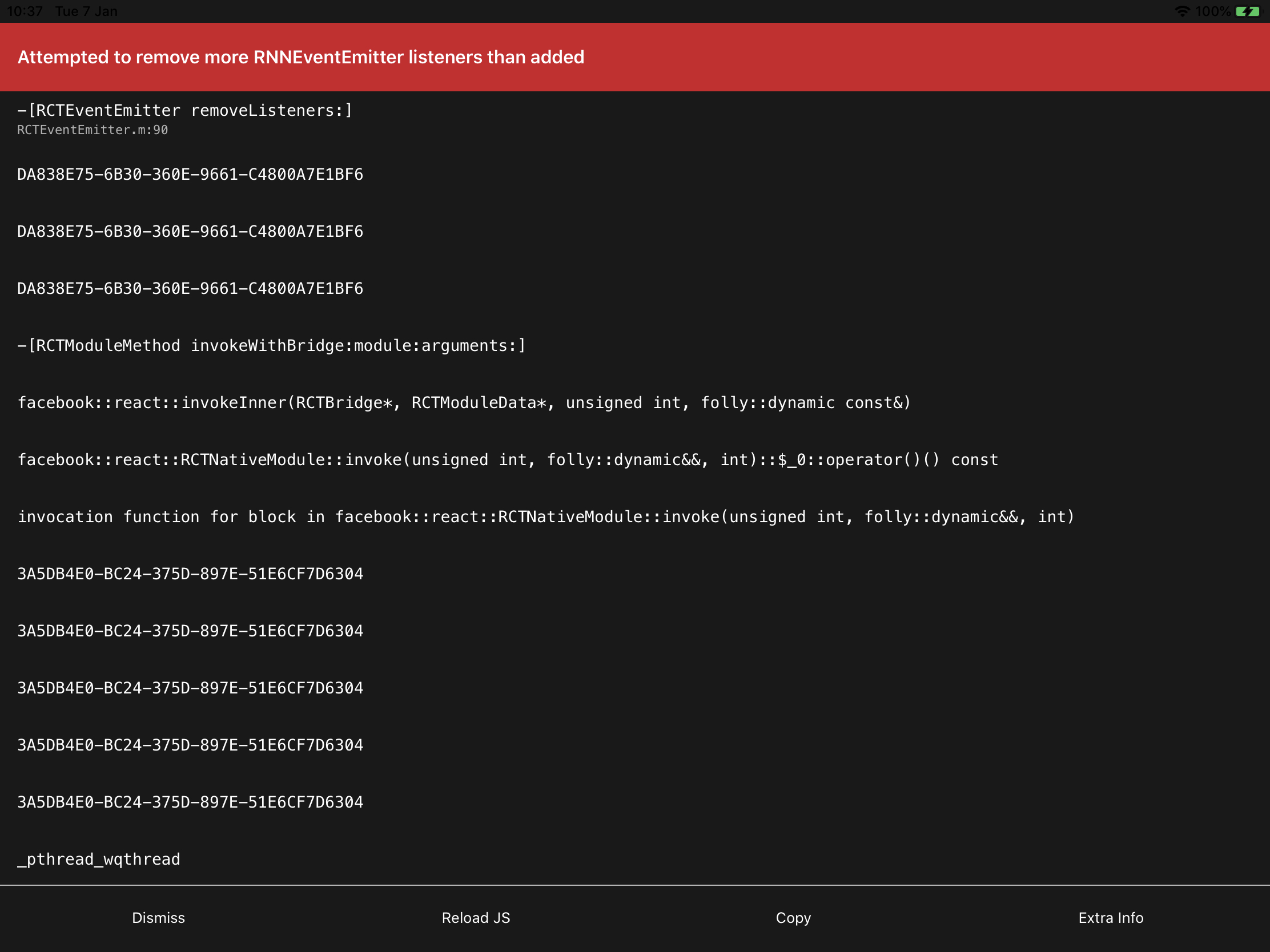Viewport: 1270px width, 952px height.
Task: Select the $_0::operator()() const frame
Action: [x=508, y=459]
